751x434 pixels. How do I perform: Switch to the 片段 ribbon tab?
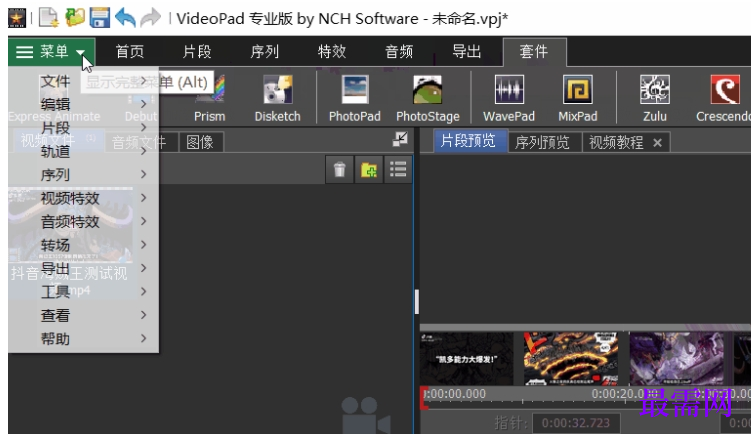pyautogui.click(x=197, y=52)
